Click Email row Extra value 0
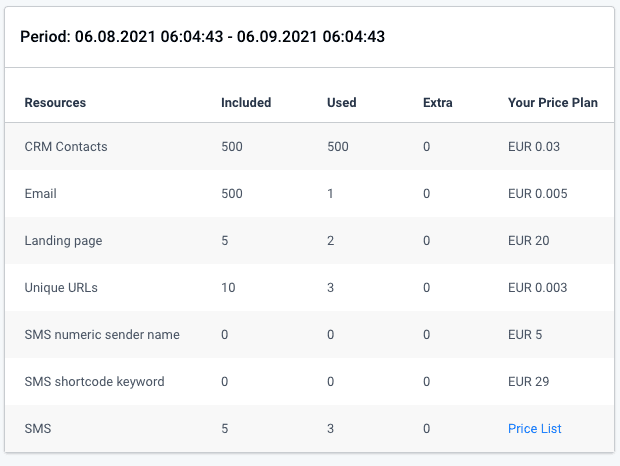 (x=427, y=194)
